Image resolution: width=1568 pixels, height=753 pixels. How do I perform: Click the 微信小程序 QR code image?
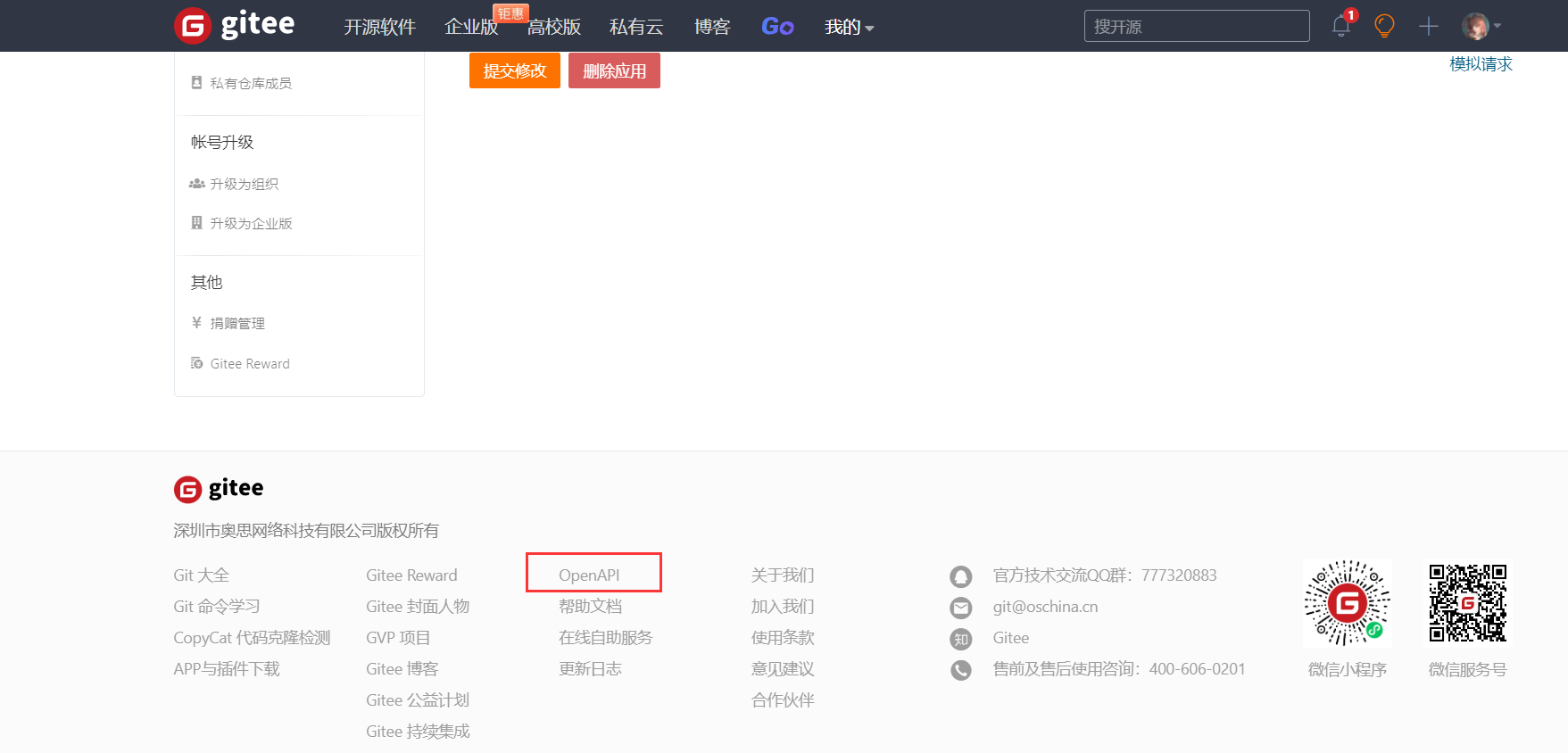pyautogui.click(x=1348, y=603)
